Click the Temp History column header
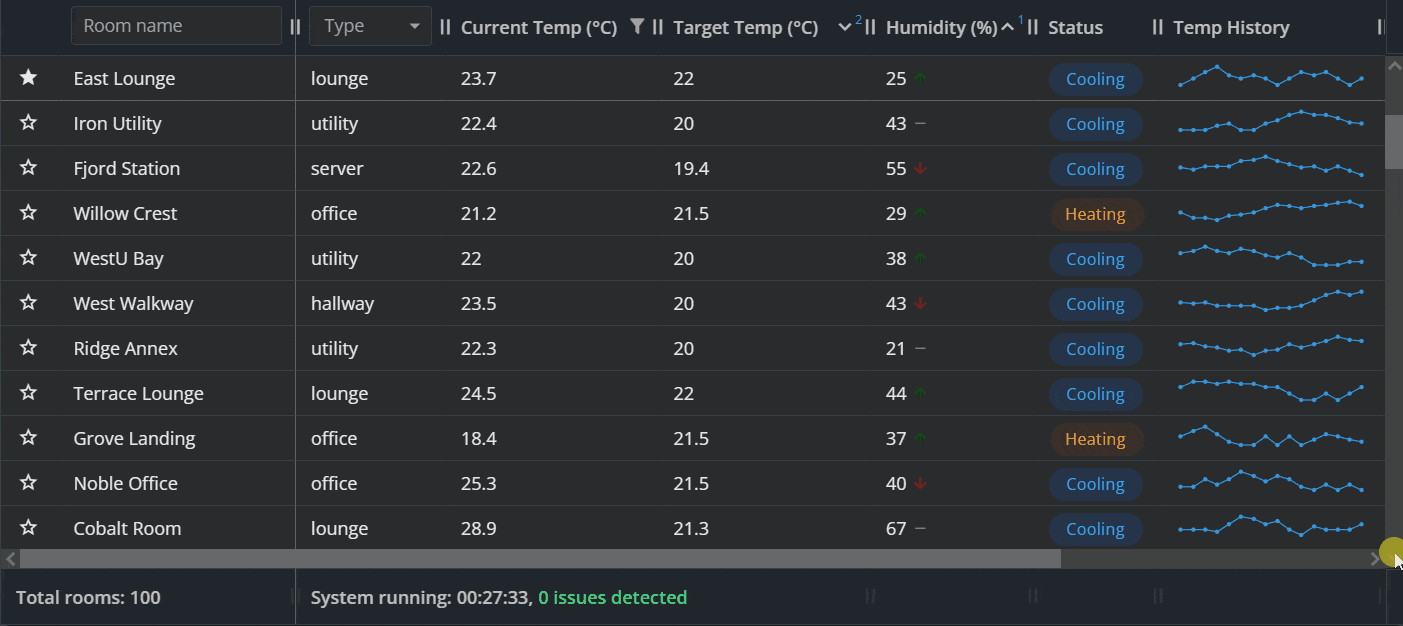 tap(1231, 28)
